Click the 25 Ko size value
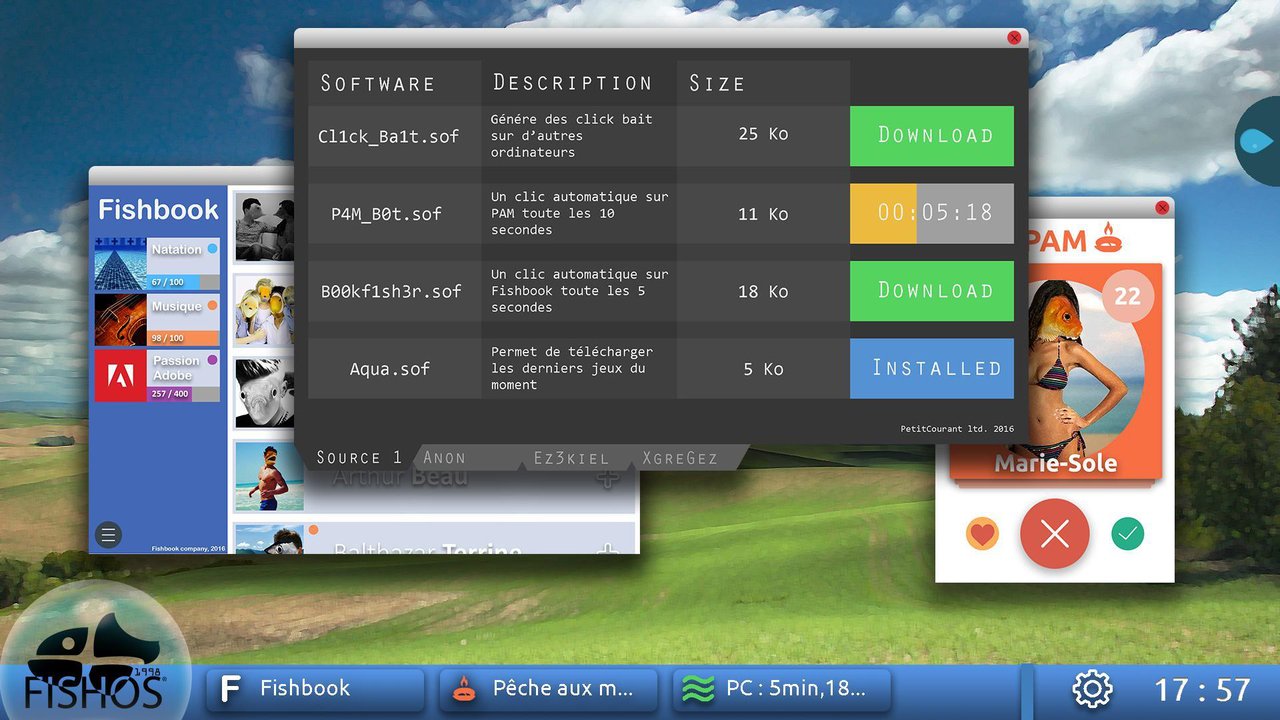 coord(763,133)
